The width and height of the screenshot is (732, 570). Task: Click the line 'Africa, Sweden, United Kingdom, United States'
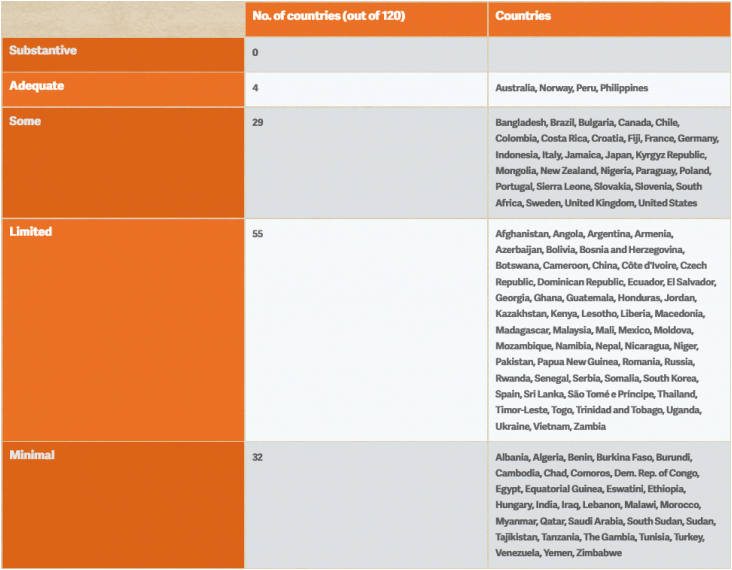click(x=596, y=203)
